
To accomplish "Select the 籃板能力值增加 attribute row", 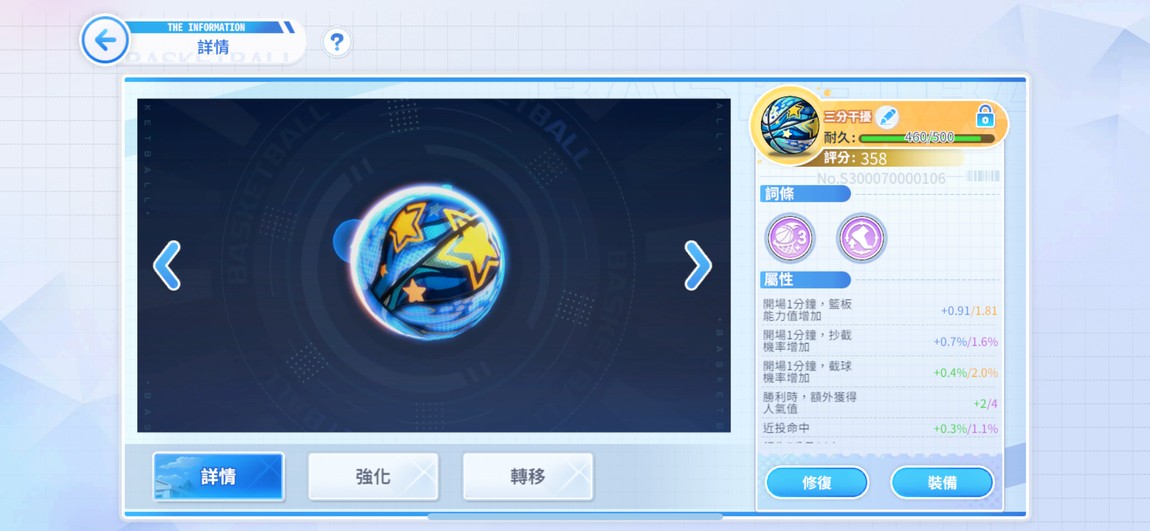I will [880, 310].
